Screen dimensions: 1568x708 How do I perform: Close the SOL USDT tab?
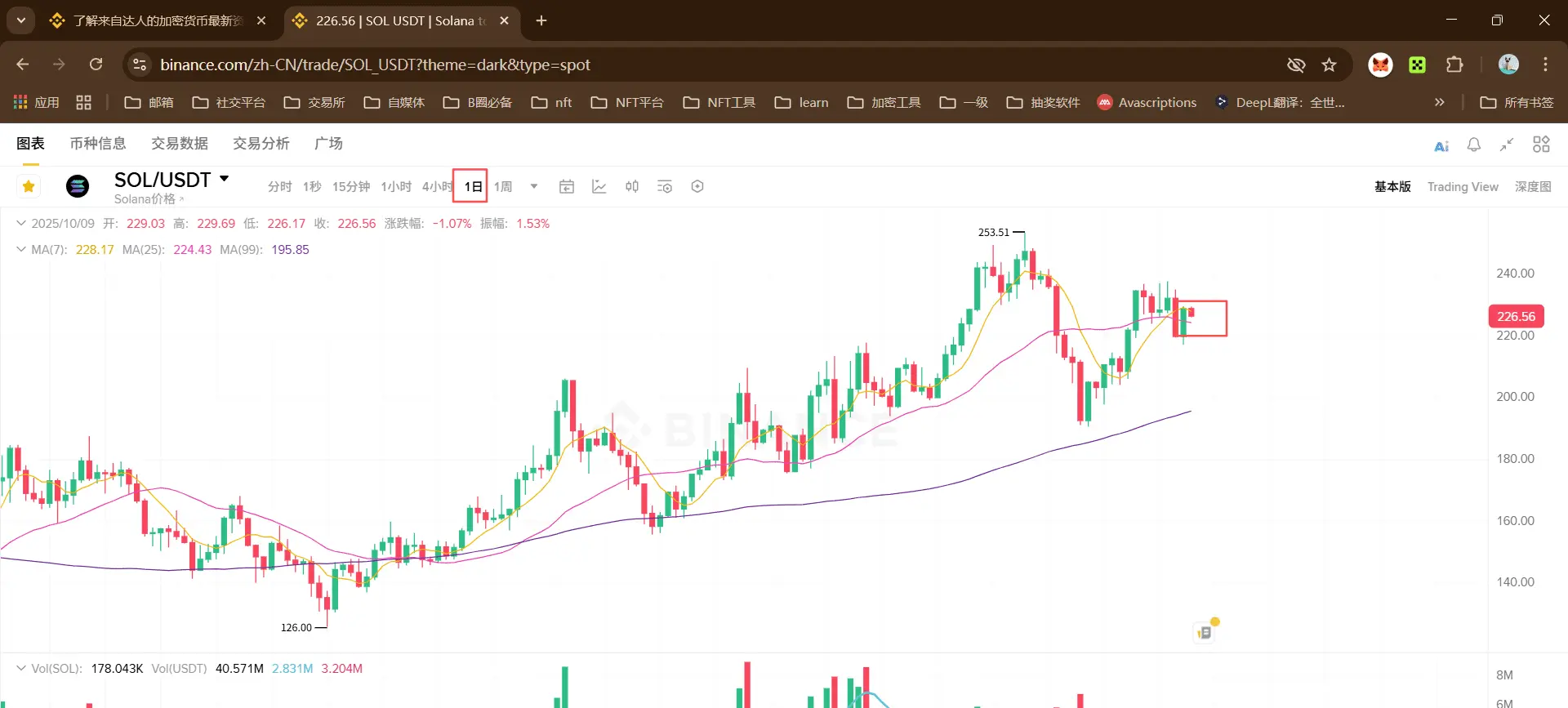pos(505,20)
